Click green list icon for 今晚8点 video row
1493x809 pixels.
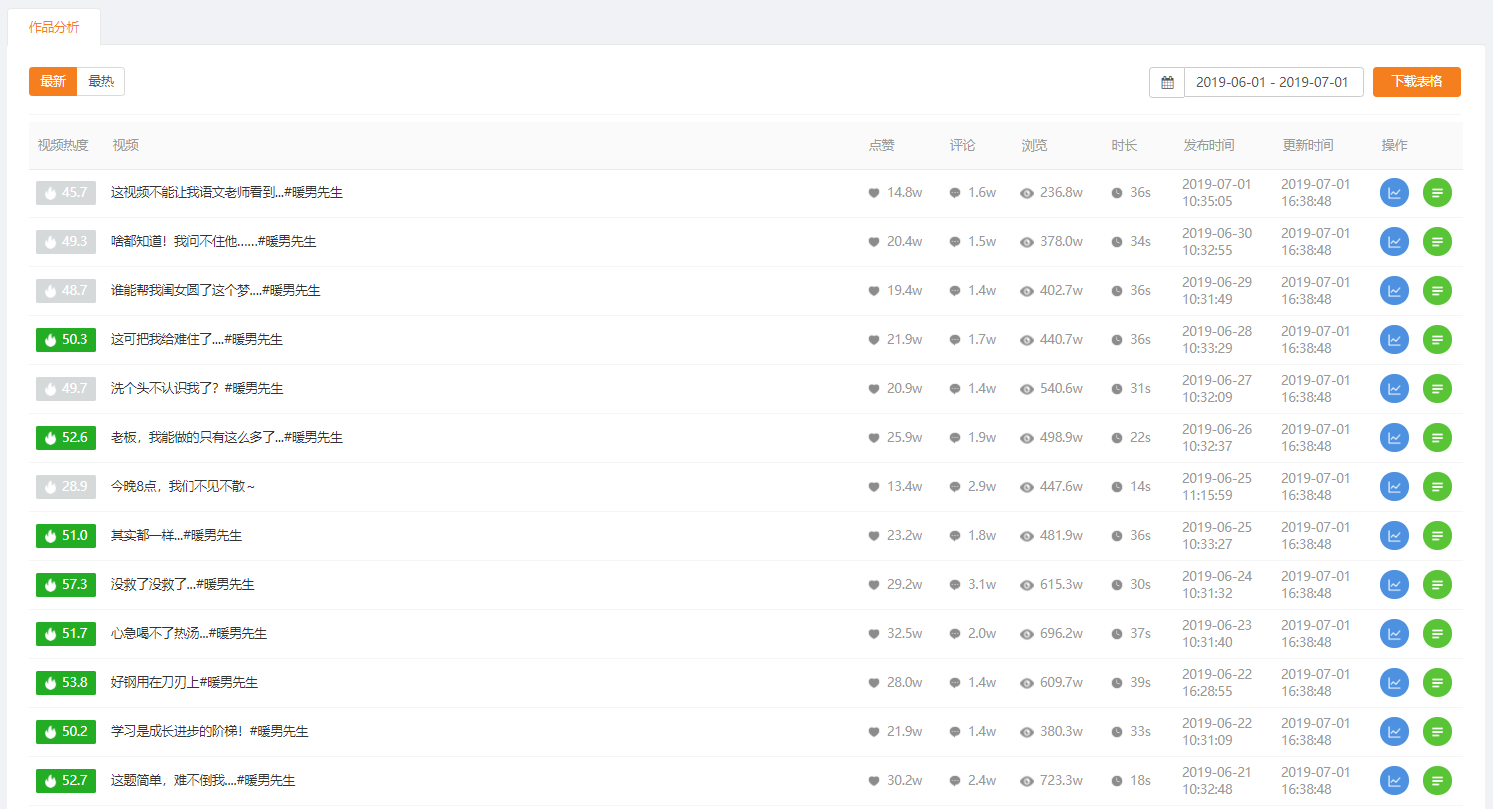click(1437, 487)
